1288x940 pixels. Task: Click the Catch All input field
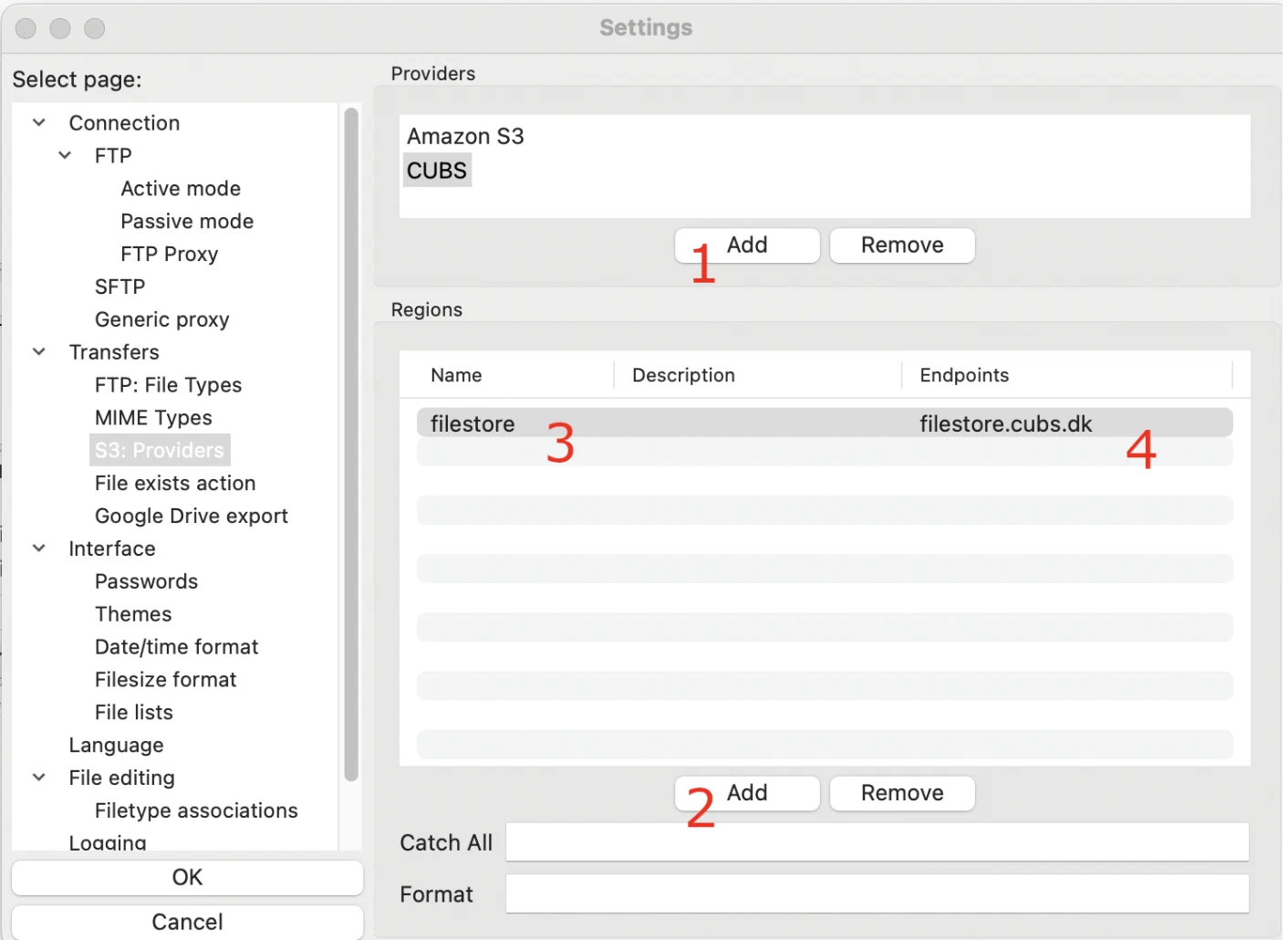(877, 842)
